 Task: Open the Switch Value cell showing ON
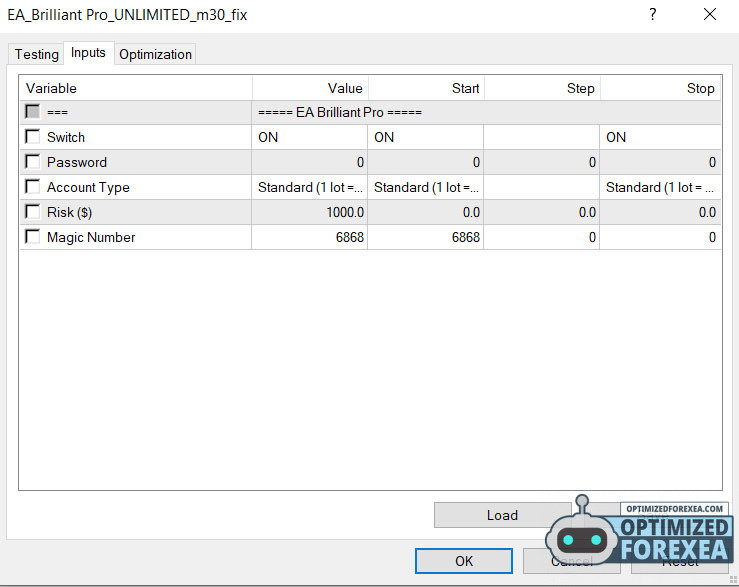(x=310, y=137)
